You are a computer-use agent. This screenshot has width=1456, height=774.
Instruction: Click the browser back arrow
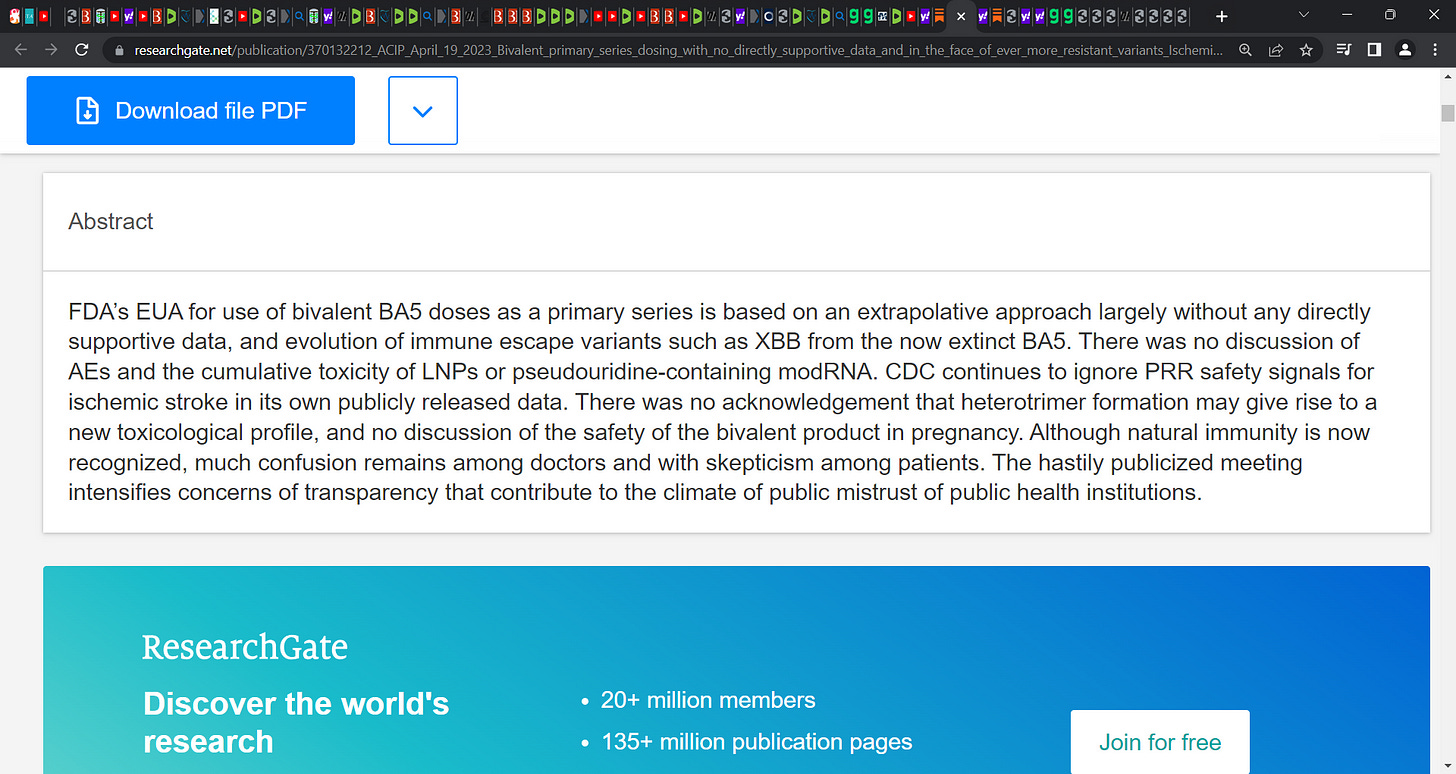point(21,50)
